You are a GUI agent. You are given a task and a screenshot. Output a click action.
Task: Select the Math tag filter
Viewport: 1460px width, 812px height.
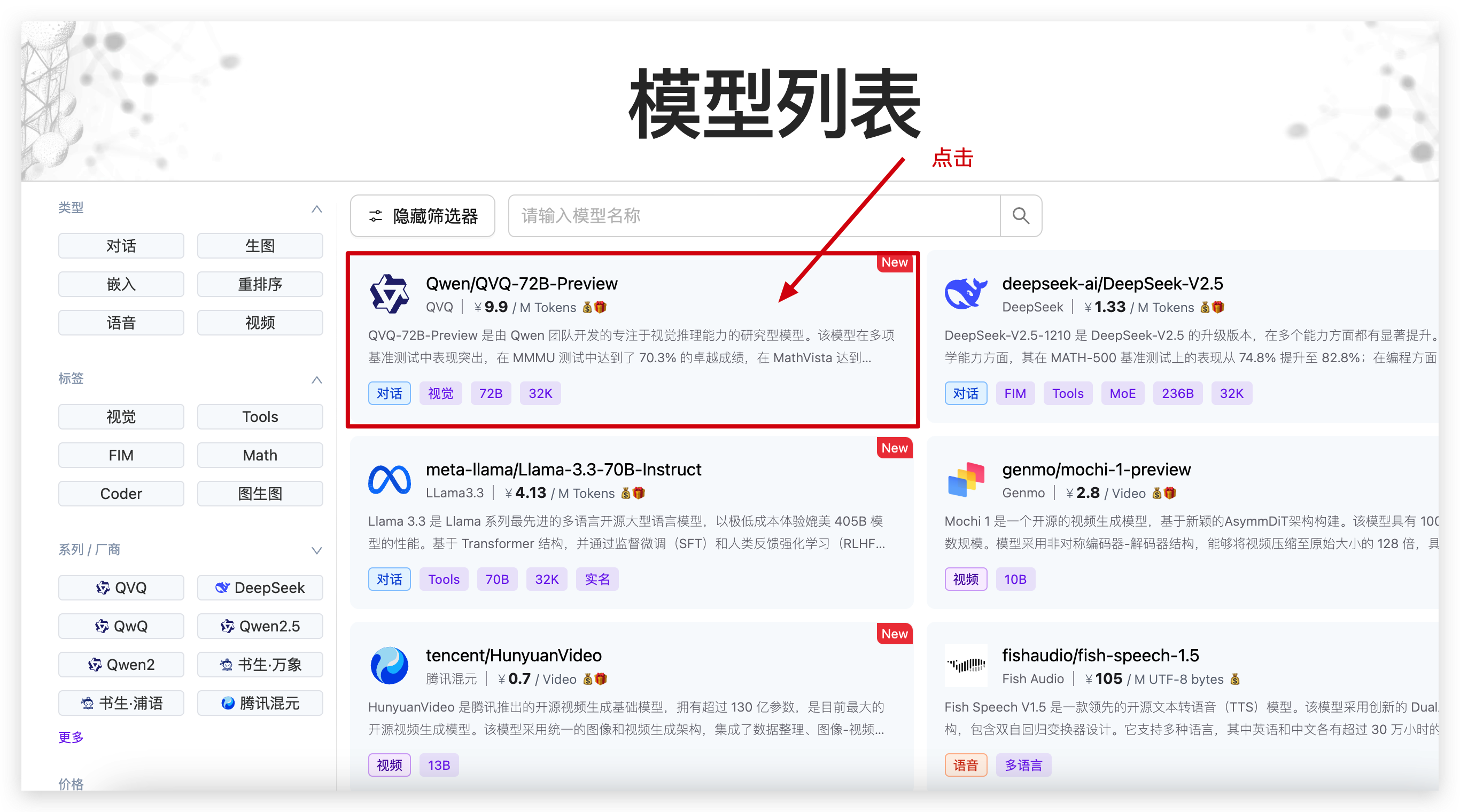[260, 456]
